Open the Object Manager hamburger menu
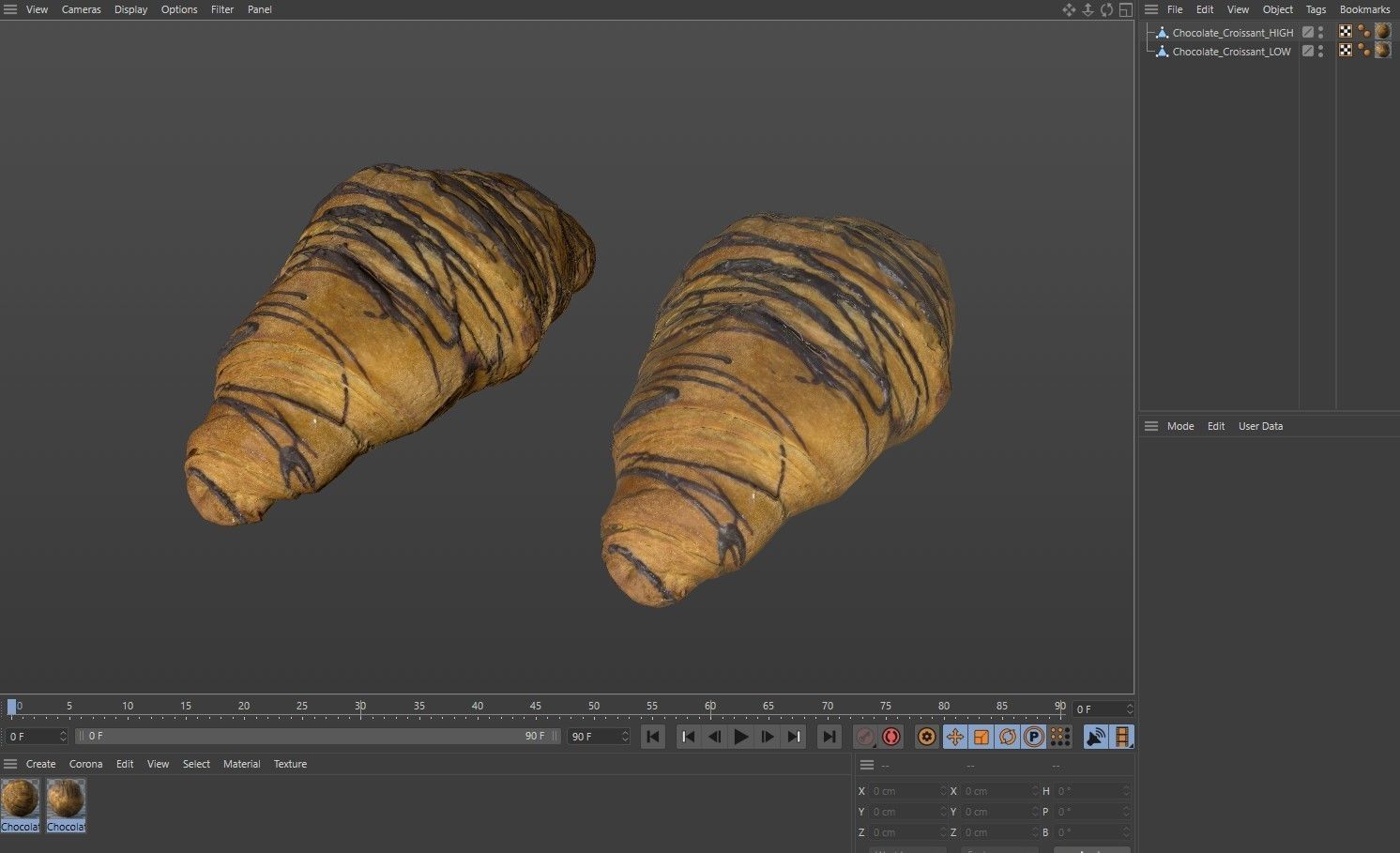 tap(1151, 9)
